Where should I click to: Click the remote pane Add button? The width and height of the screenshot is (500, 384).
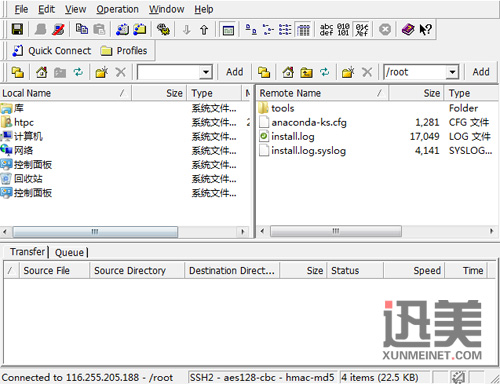pyautogui.click(x=481, y=72)
